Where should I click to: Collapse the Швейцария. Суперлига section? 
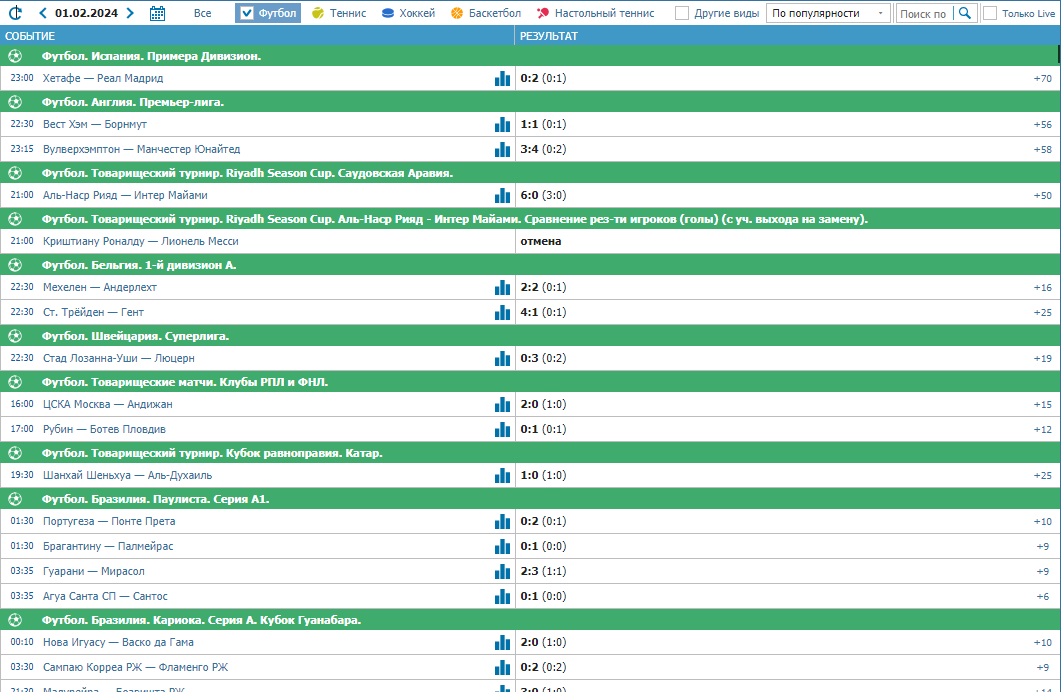pyautogui.click(x=530, y=336)
